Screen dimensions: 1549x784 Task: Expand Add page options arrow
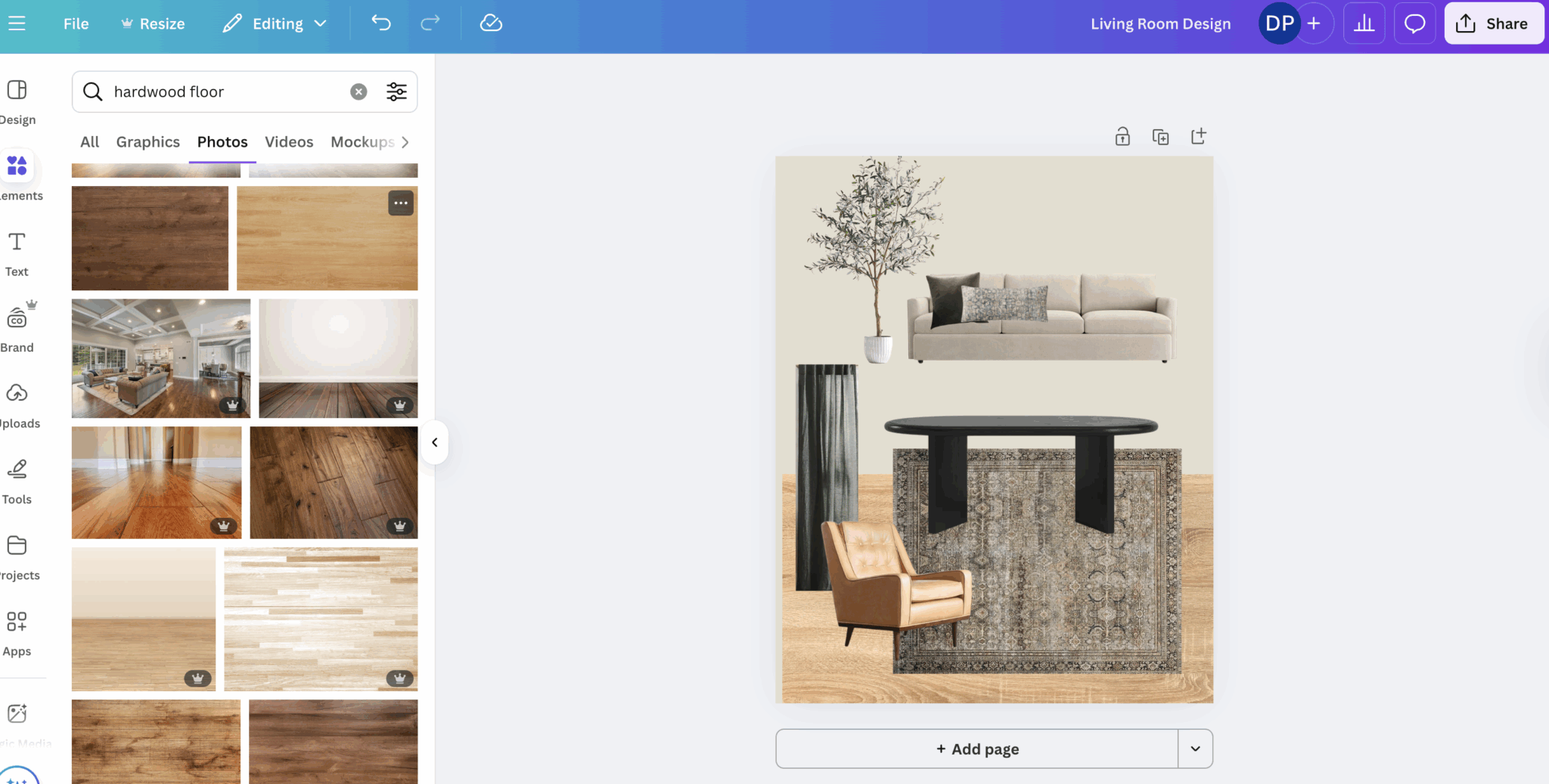click(1195, 748)
